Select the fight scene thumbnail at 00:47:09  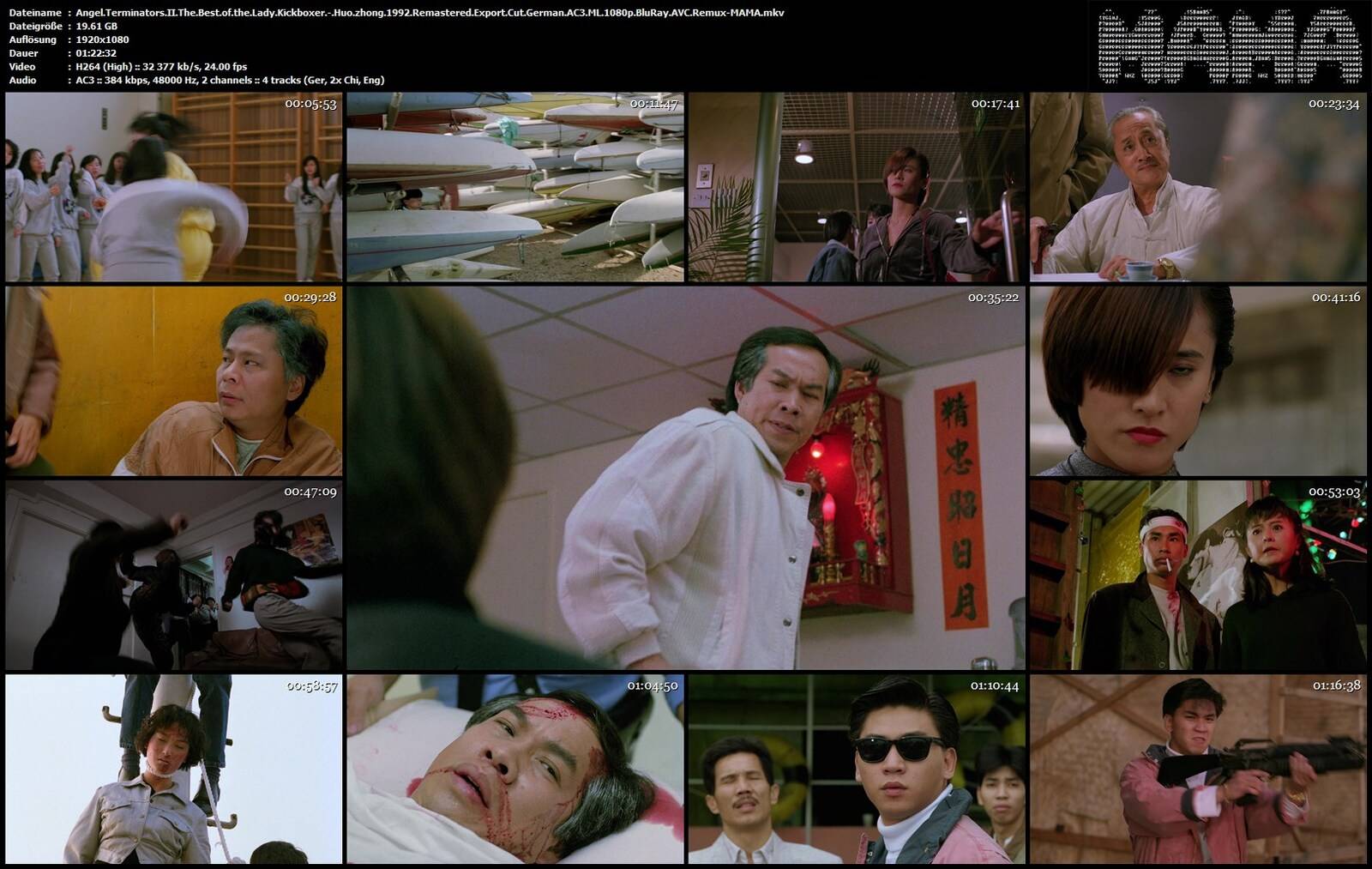(x=173, y=575)
